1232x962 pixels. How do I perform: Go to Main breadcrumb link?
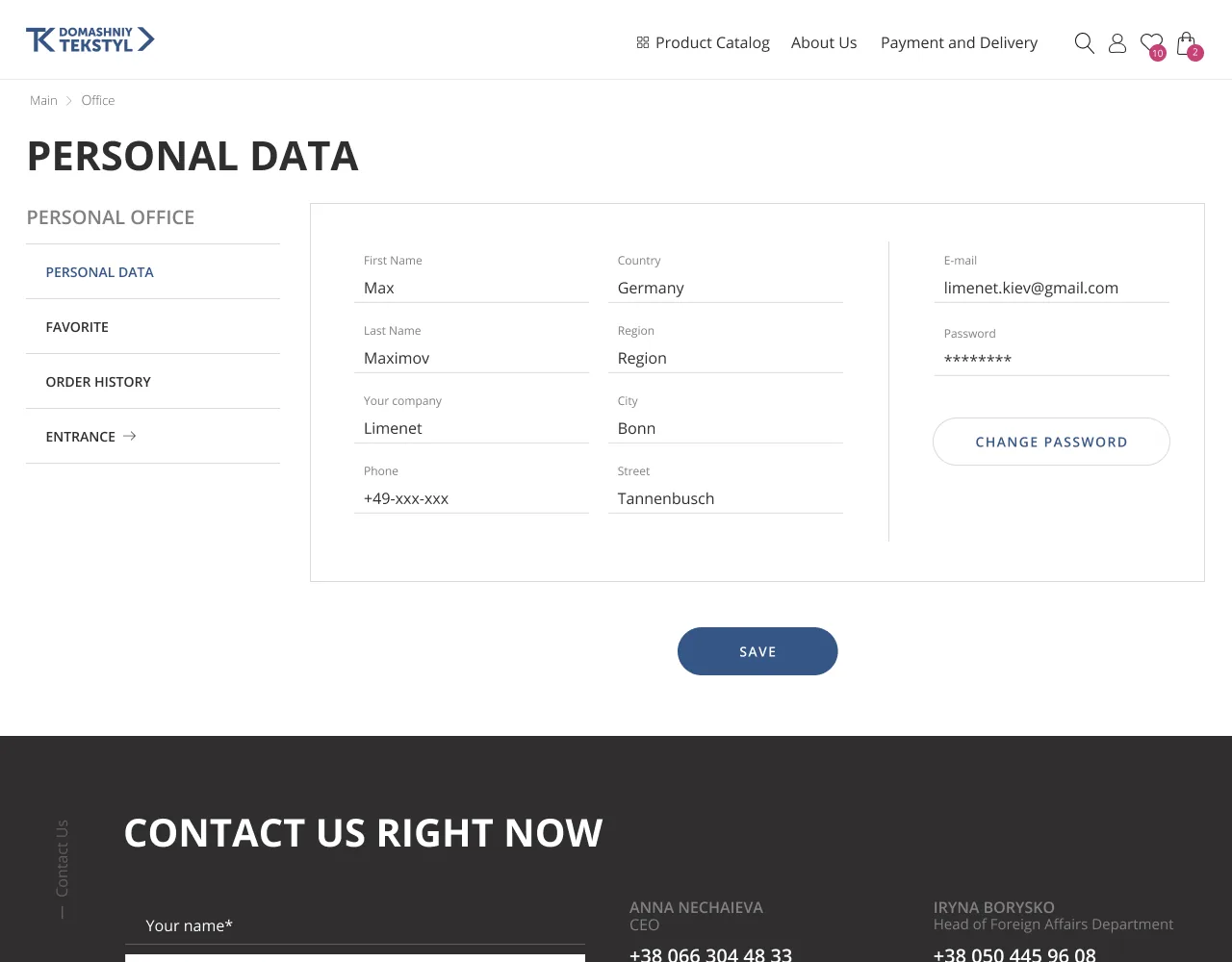coord(43,100)
